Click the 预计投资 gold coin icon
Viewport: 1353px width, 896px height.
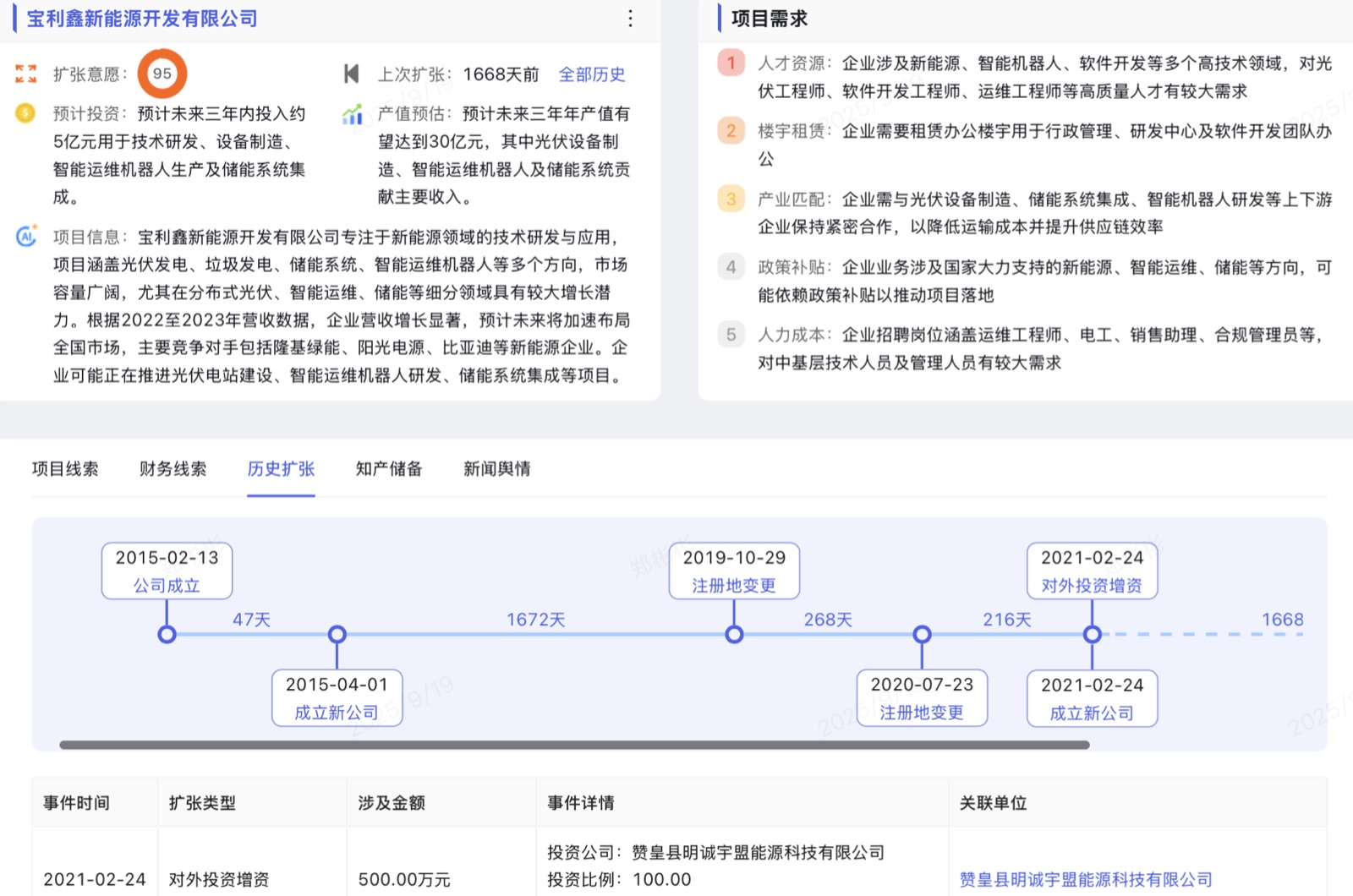click(x=26, y=112)
